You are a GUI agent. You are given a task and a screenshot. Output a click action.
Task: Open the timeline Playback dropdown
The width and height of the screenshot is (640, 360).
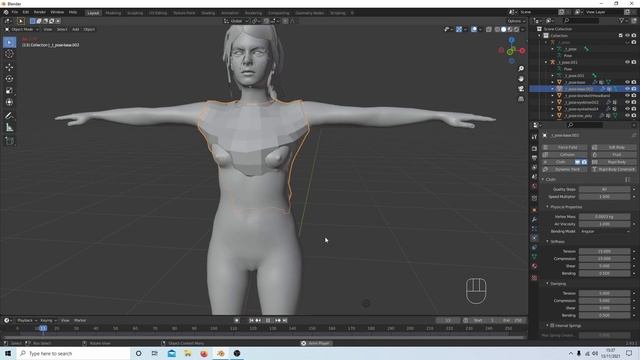pyautogui.click(x=27, y=320)
